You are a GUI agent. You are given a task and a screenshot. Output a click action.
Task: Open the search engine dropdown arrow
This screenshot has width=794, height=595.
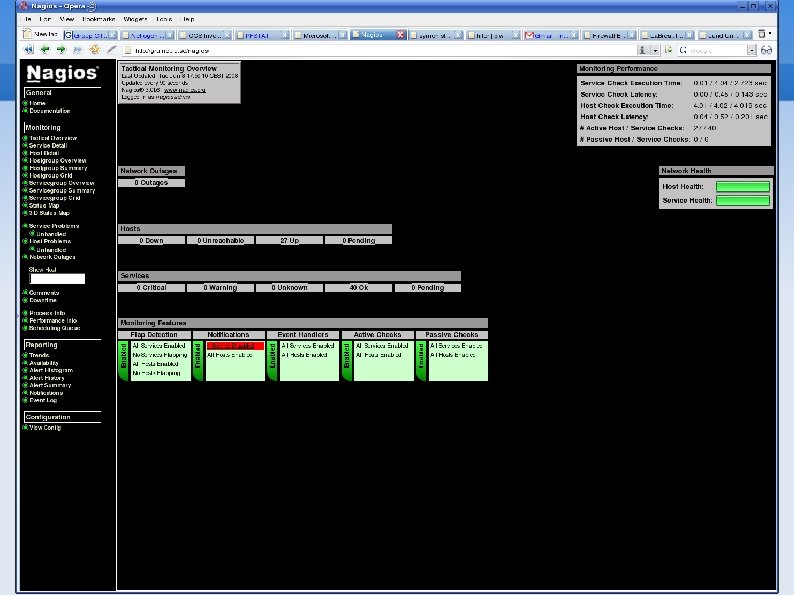pyautogui.click(x=751, y=50)
